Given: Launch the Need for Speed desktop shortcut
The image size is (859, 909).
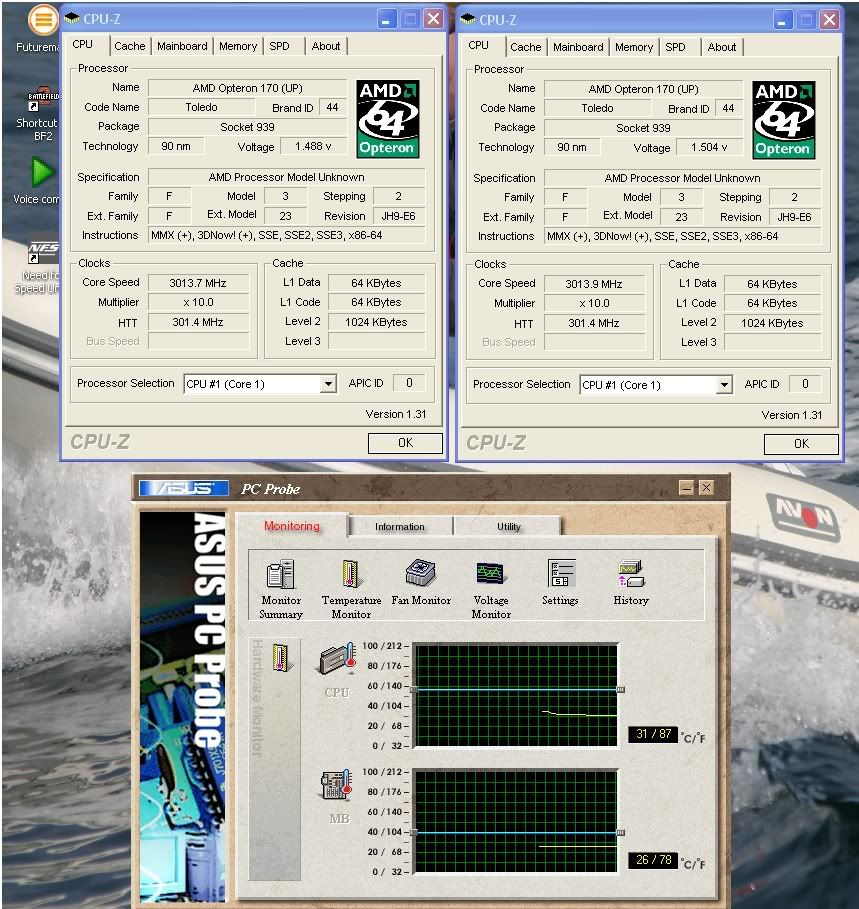Looking at the screenshot, I should coord(42,252).
